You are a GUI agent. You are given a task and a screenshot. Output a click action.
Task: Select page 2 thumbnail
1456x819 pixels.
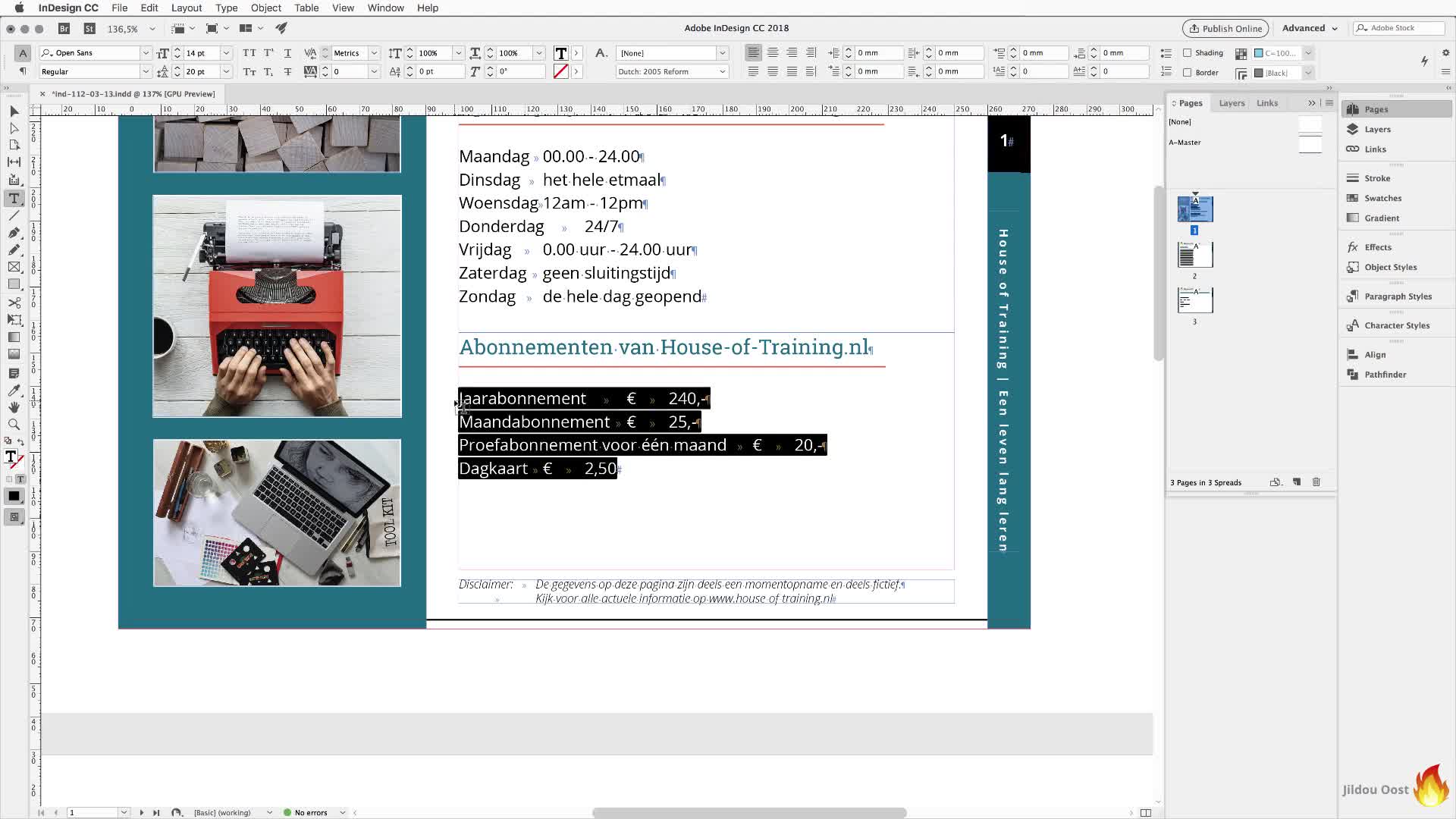point(1195,255)
